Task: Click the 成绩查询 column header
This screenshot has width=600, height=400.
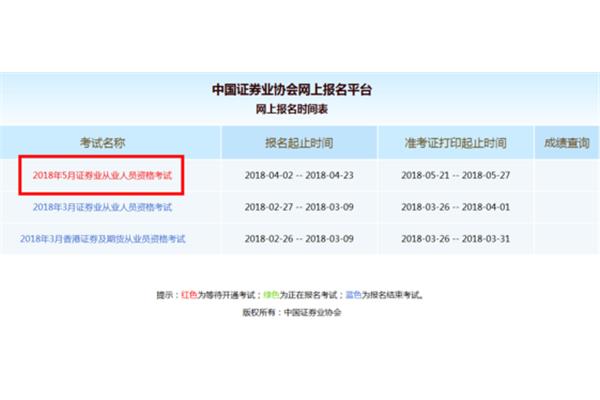Action: [x=567, y=143]
